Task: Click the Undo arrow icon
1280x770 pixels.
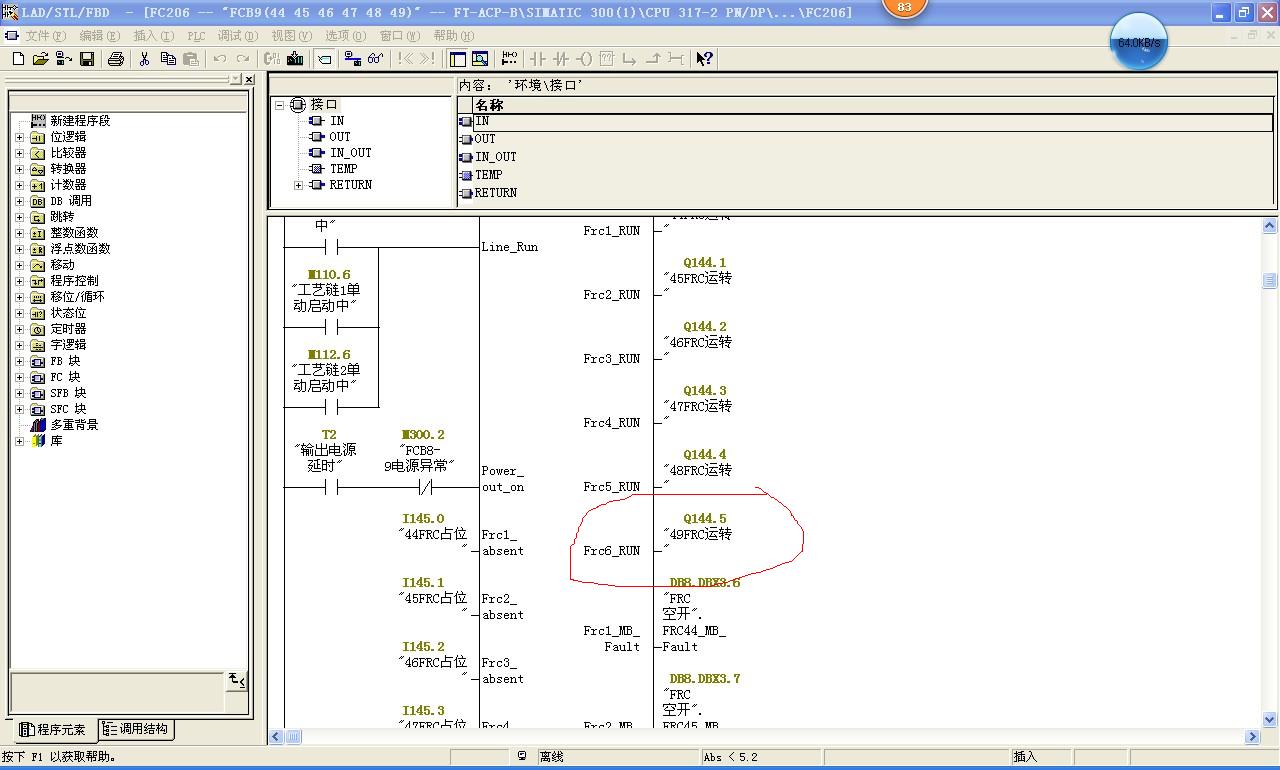Action: [x=219, y=59]
